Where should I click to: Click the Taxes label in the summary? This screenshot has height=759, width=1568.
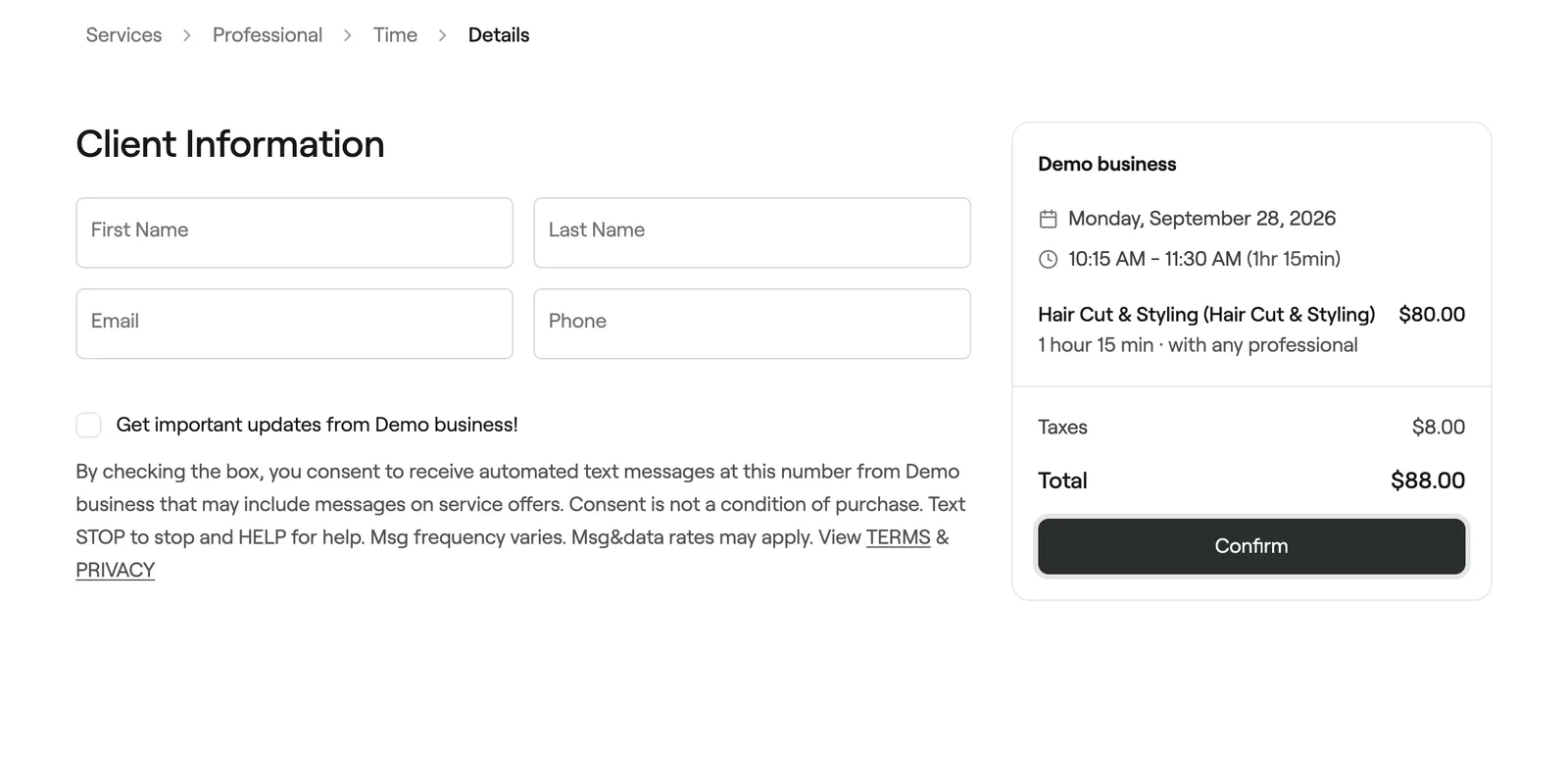click(1062, 427)
